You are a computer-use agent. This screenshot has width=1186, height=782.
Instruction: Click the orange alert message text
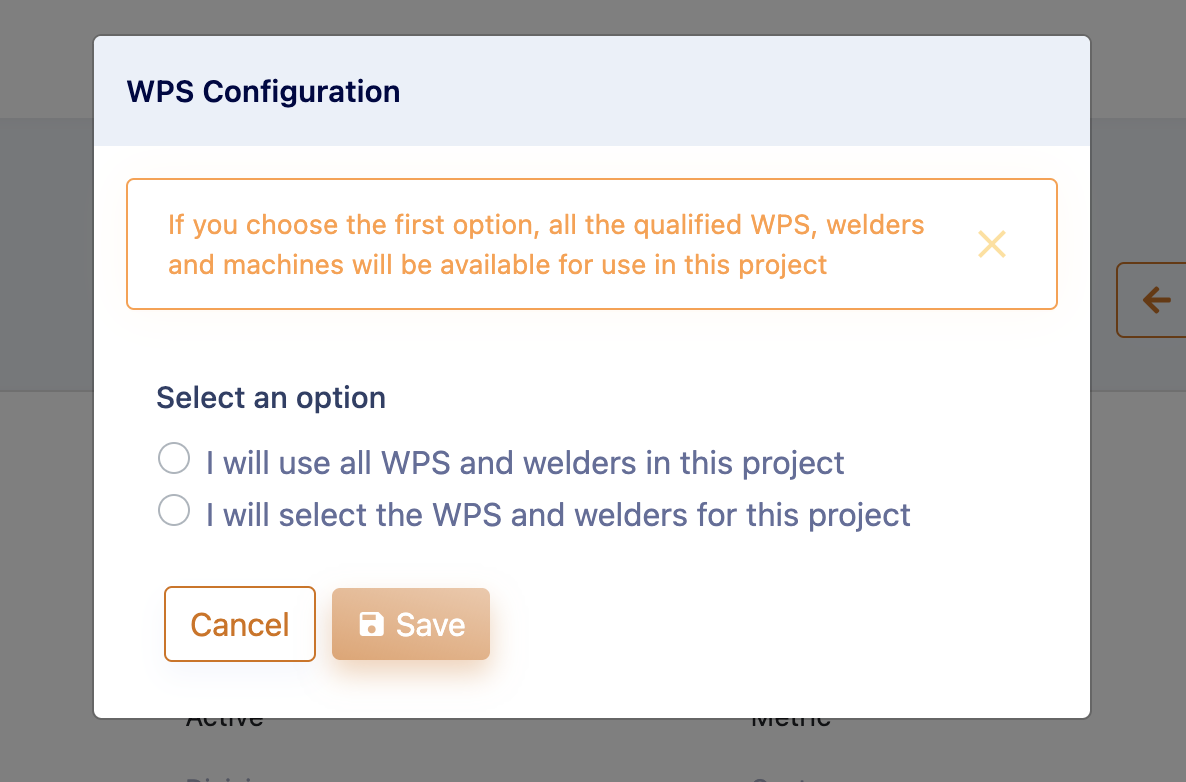[x=546, y=244]
